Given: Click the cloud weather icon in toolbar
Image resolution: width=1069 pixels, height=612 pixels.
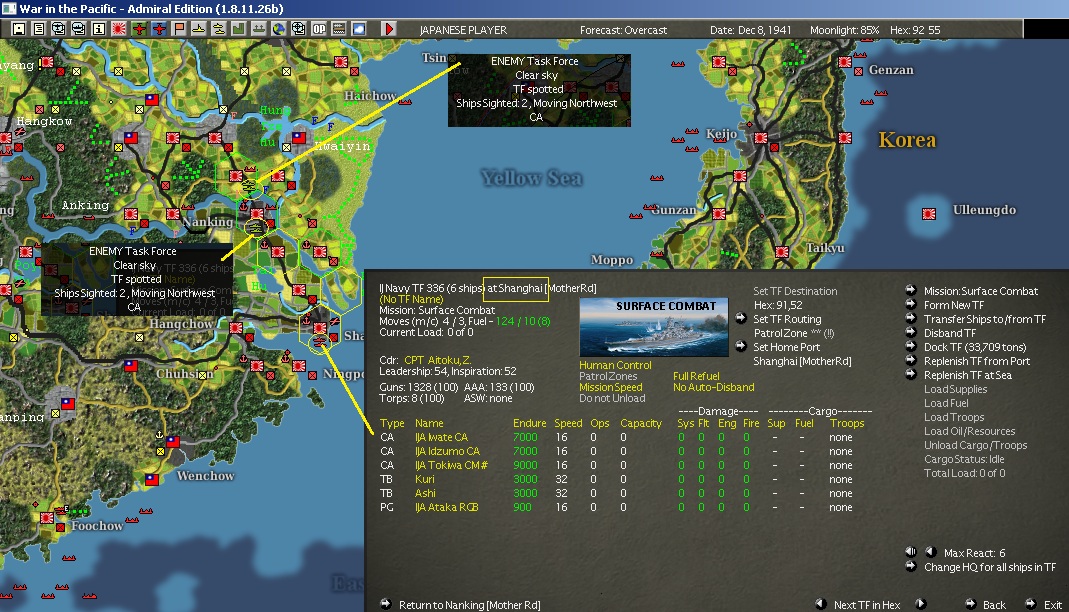Looking at the screenshot, I should coord(359,29).
